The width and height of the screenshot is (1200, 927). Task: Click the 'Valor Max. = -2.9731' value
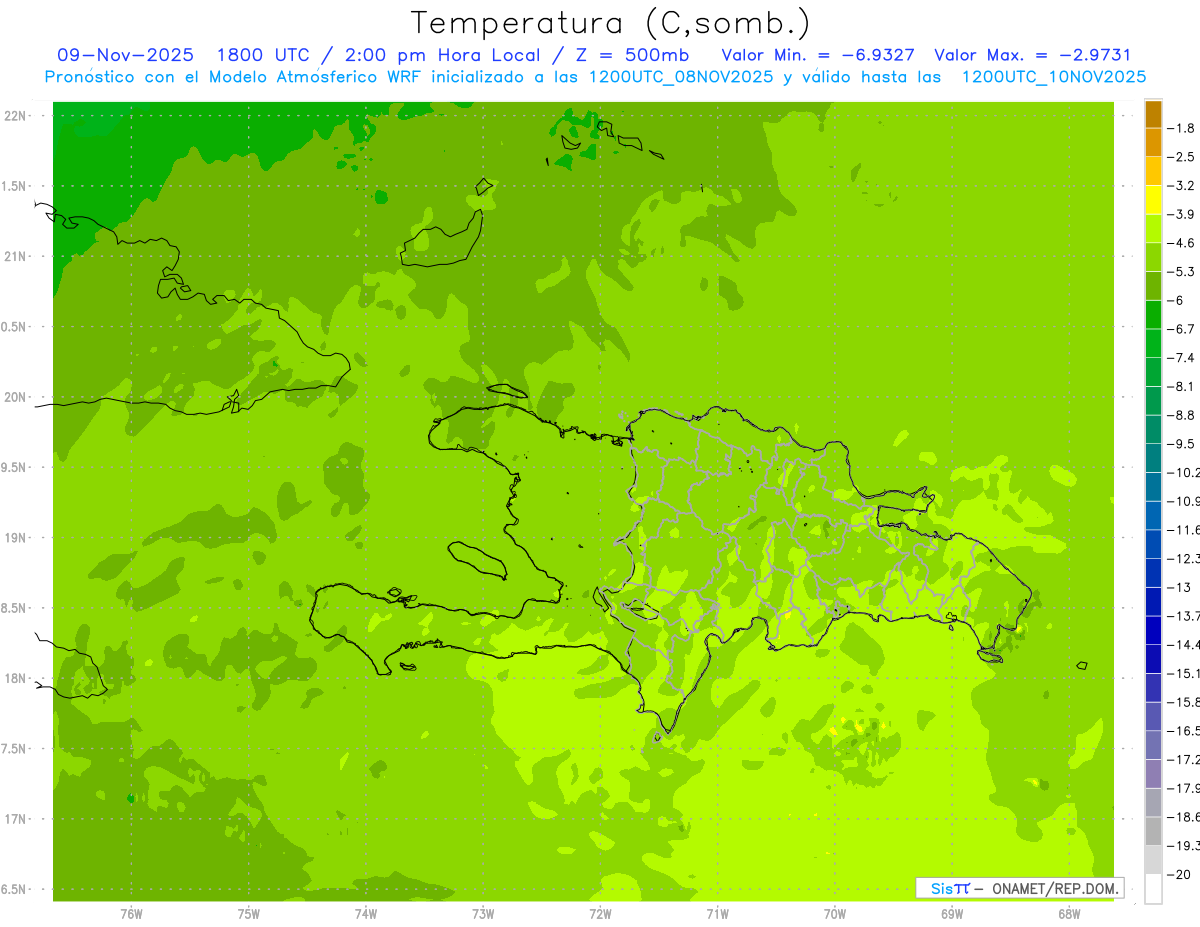pyautogui.click(x=1033, y=56)
